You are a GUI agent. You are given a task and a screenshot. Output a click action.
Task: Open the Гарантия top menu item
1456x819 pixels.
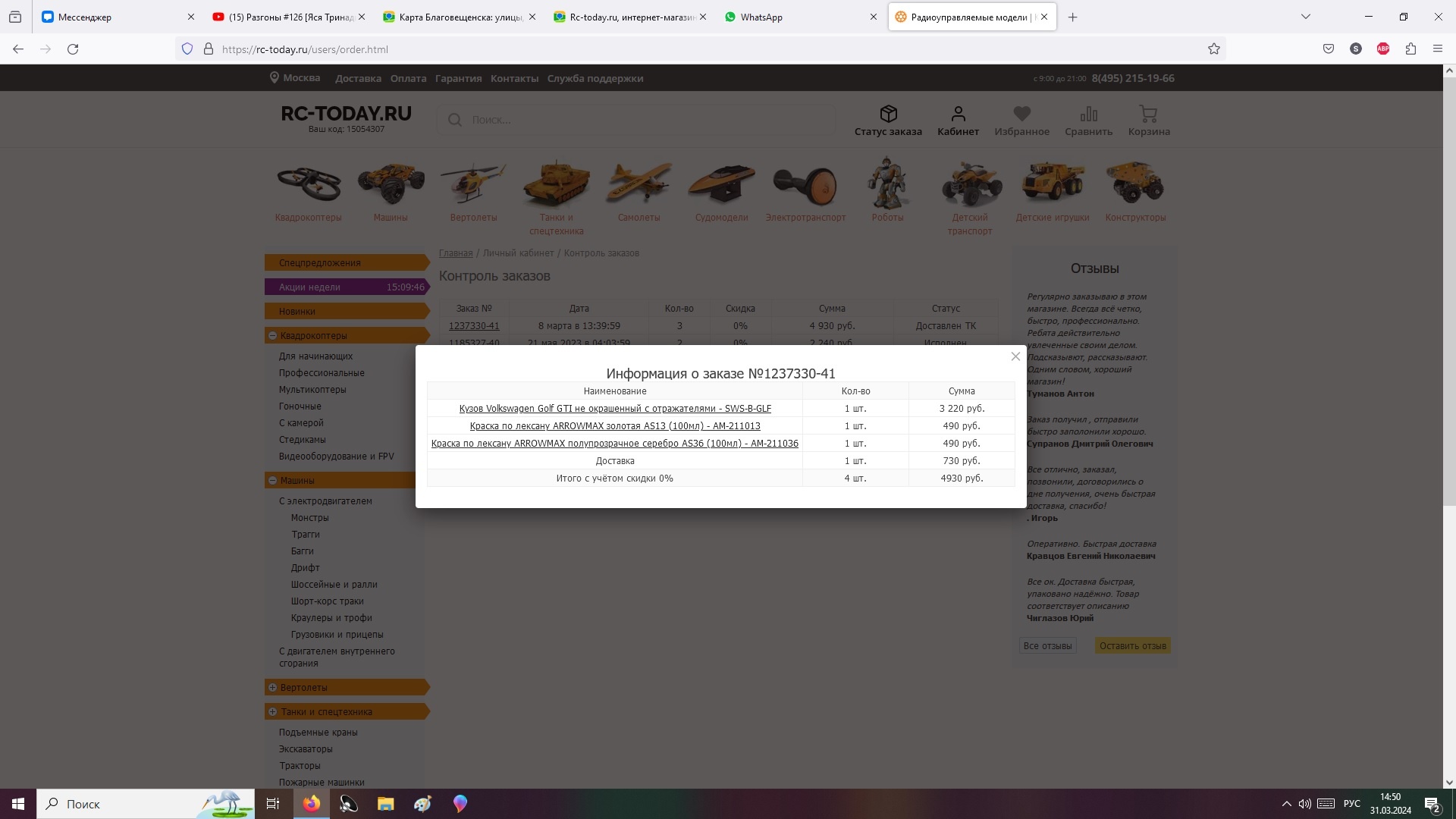(x=458, y=78)
